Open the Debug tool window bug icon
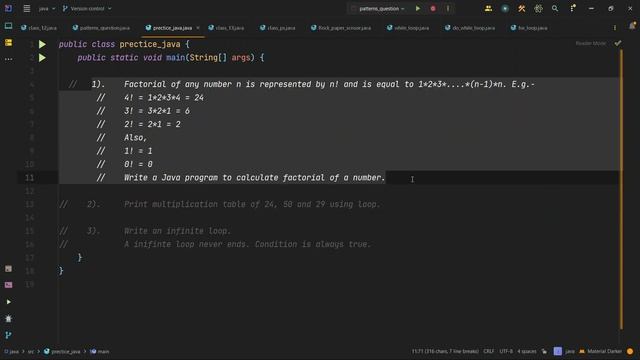640x360 pixels. point(8,318)
